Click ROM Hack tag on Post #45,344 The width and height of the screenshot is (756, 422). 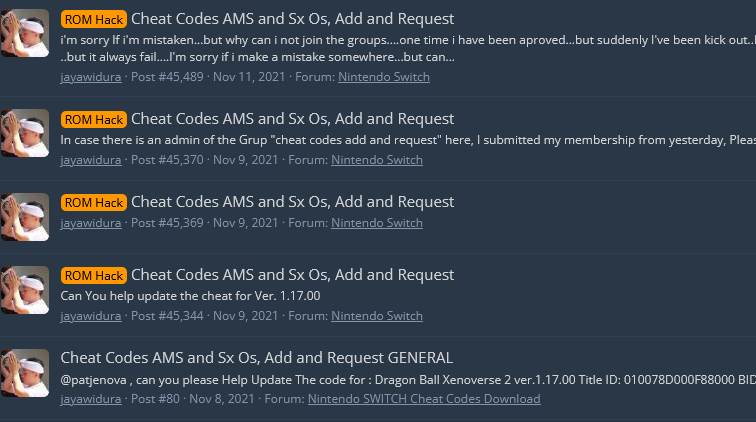point(94,275)
